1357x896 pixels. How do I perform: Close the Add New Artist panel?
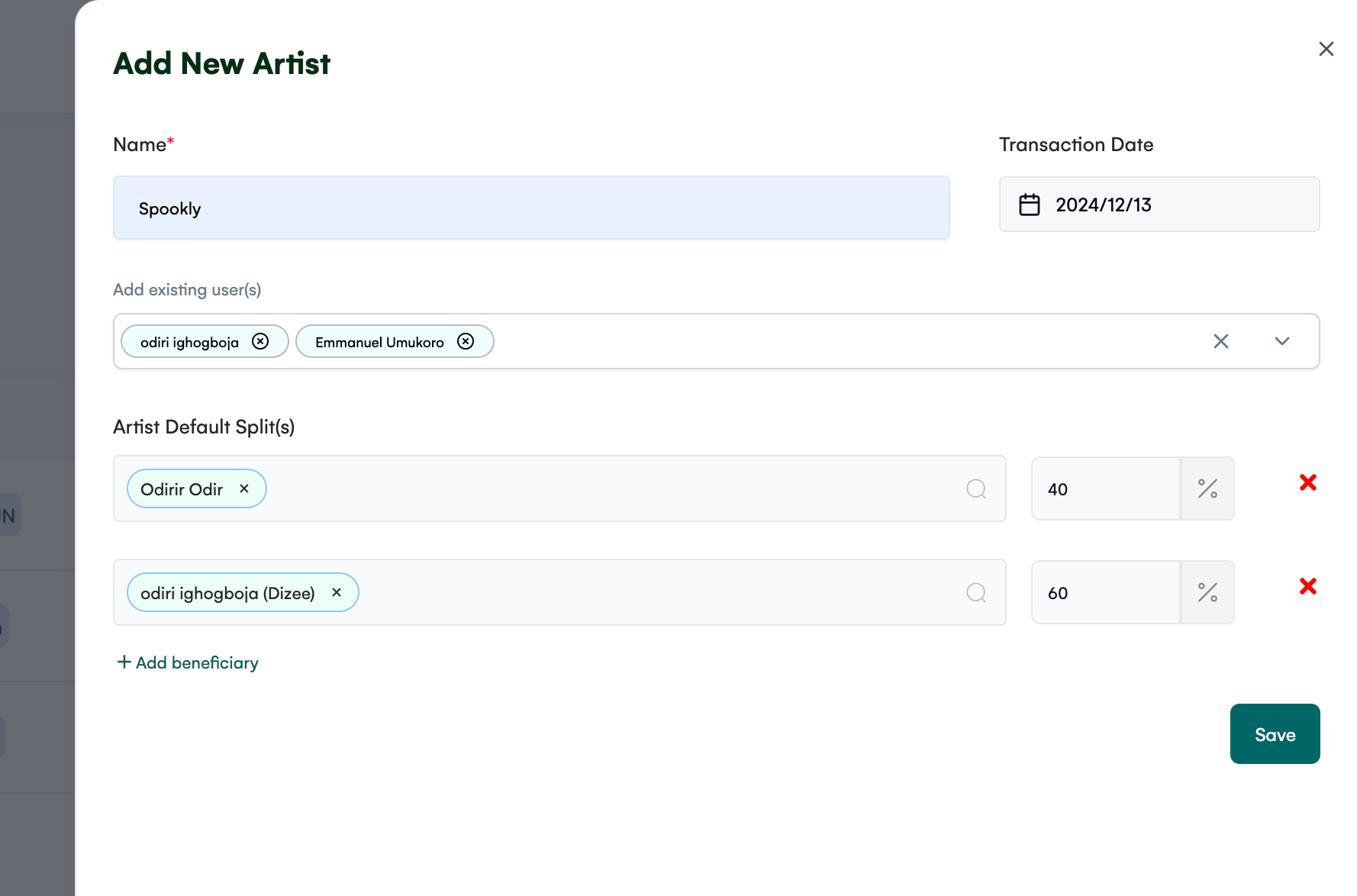(1326, 49)
